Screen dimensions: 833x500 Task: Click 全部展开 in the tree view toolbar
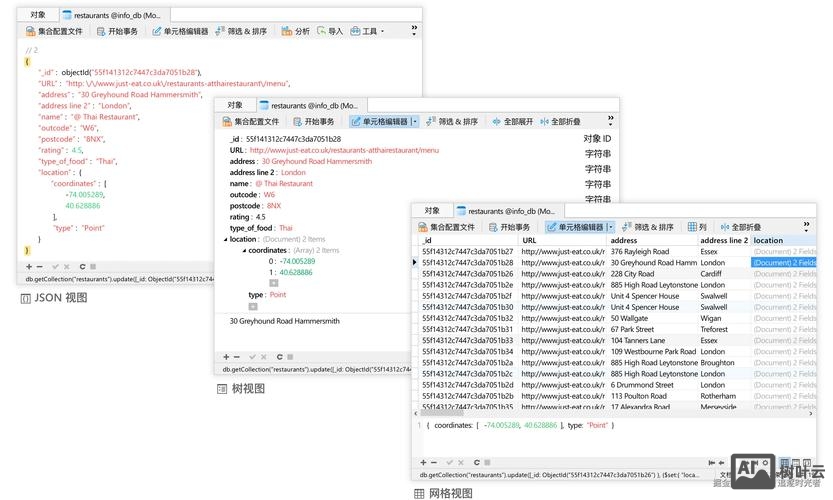pyautogui.click(x=512, y=121)
